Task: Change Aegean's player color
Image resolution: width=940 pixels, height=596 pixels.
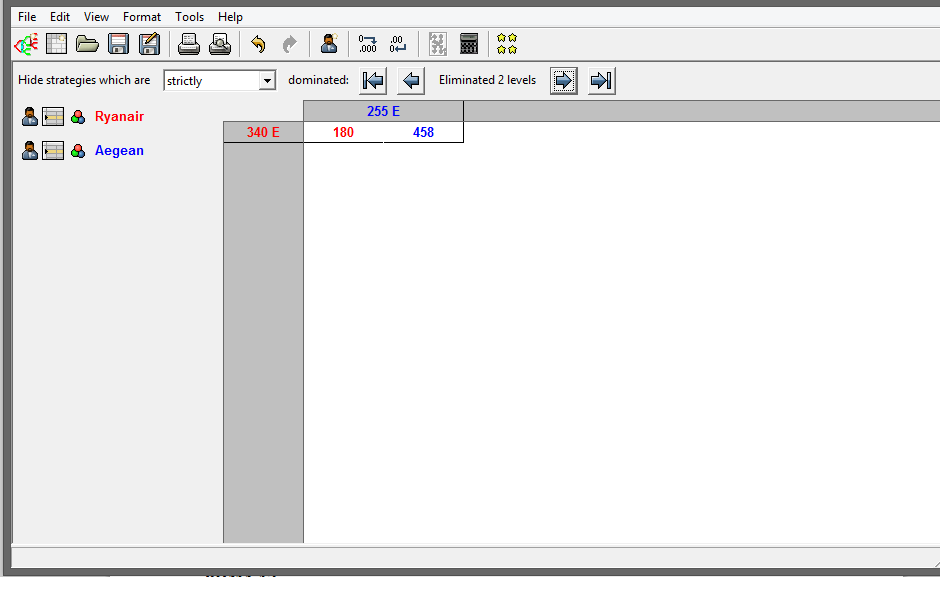Action: (x=78, y=151)
